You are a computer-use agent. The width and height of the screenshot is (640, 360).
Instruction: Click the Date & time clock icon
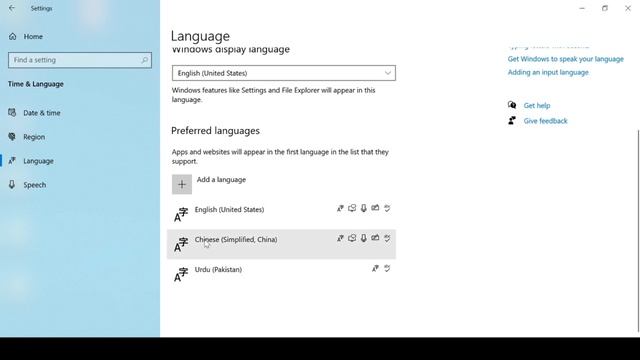pos(12,112)
